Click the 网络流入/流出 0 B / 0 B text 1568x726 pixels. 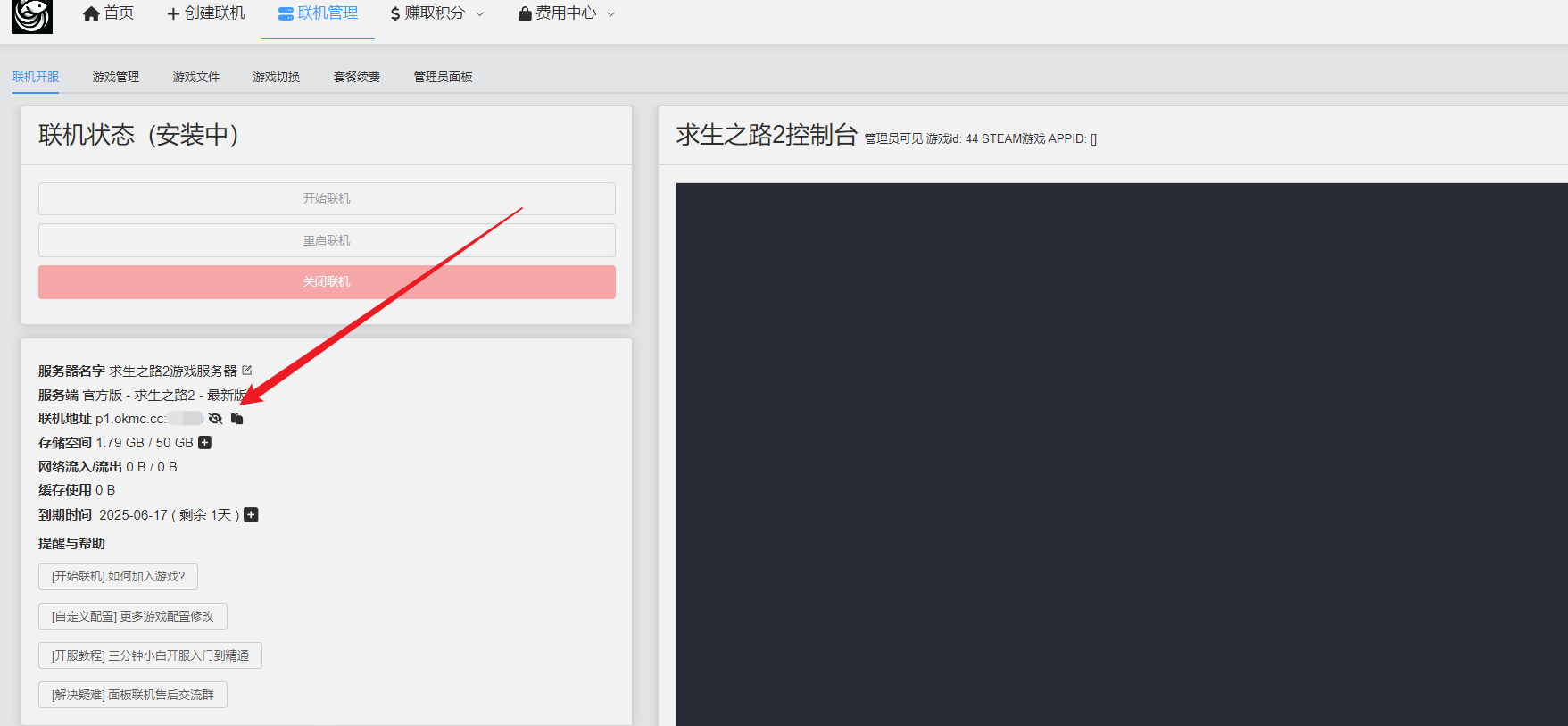point(108,467)
